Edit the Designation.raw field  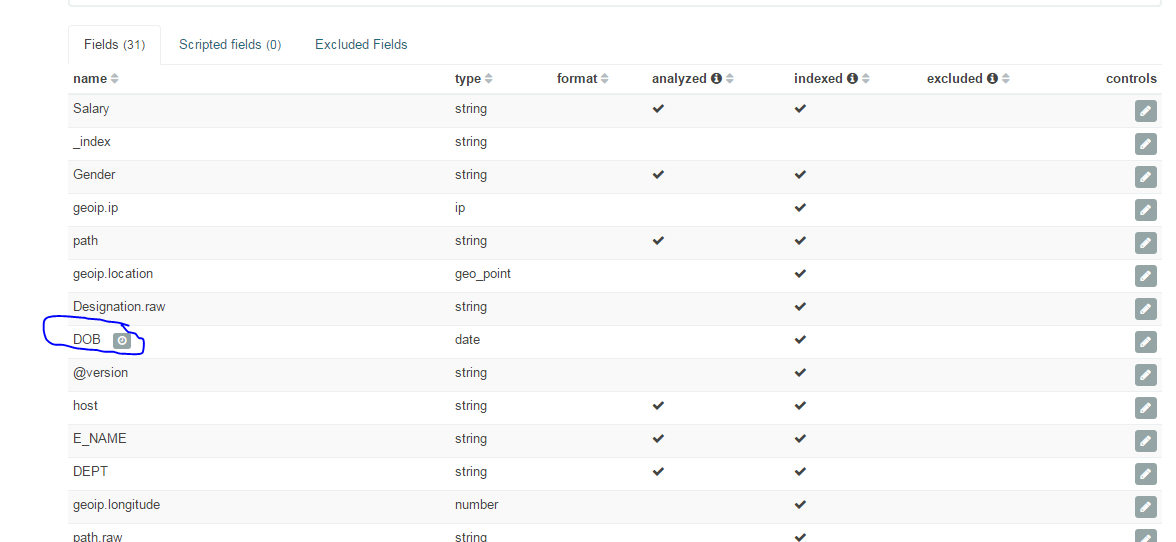click(x=1146, y=309)
